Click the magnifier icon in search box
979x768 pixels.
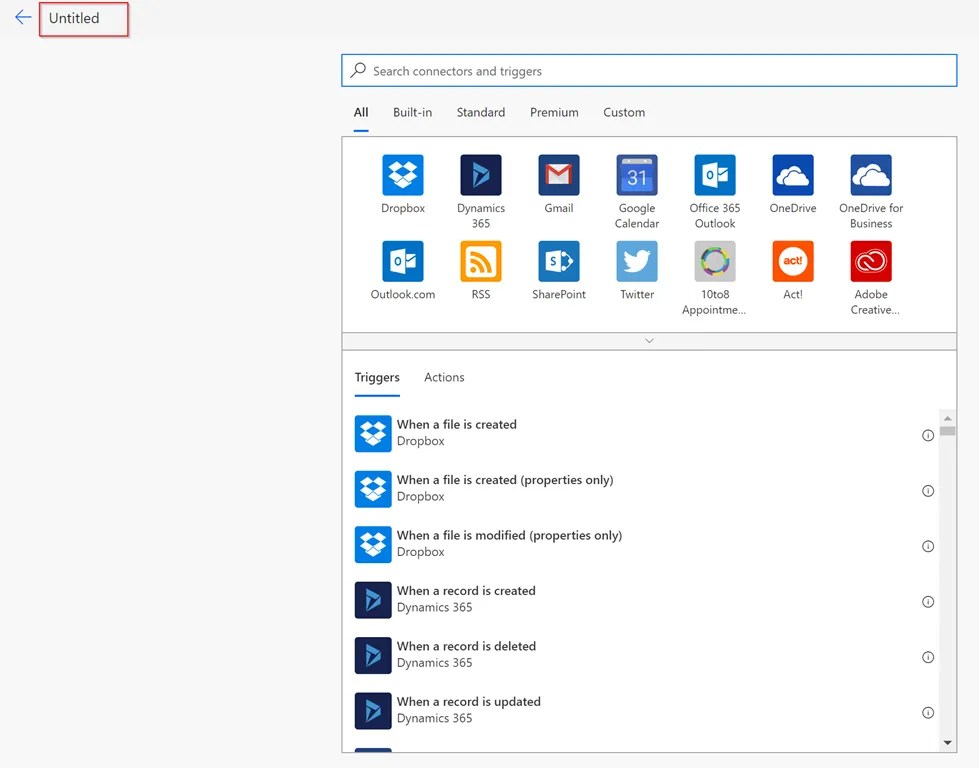click(x=358, y=70)
